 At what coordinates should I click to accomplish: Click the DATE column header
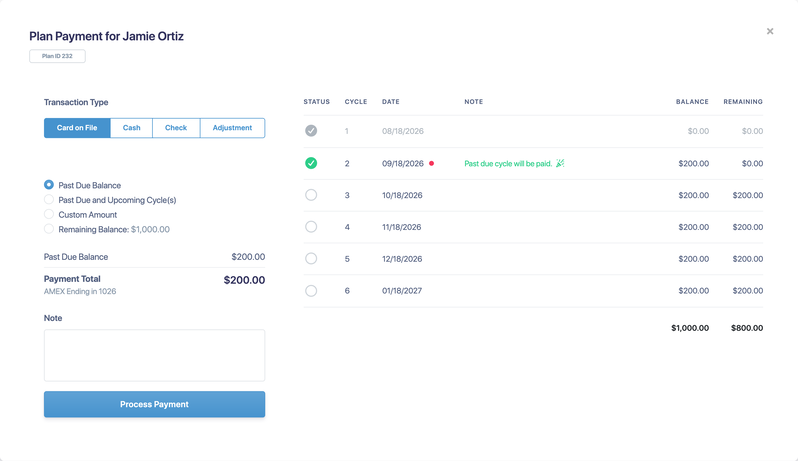pyautogui.click(x=391, y=102)
